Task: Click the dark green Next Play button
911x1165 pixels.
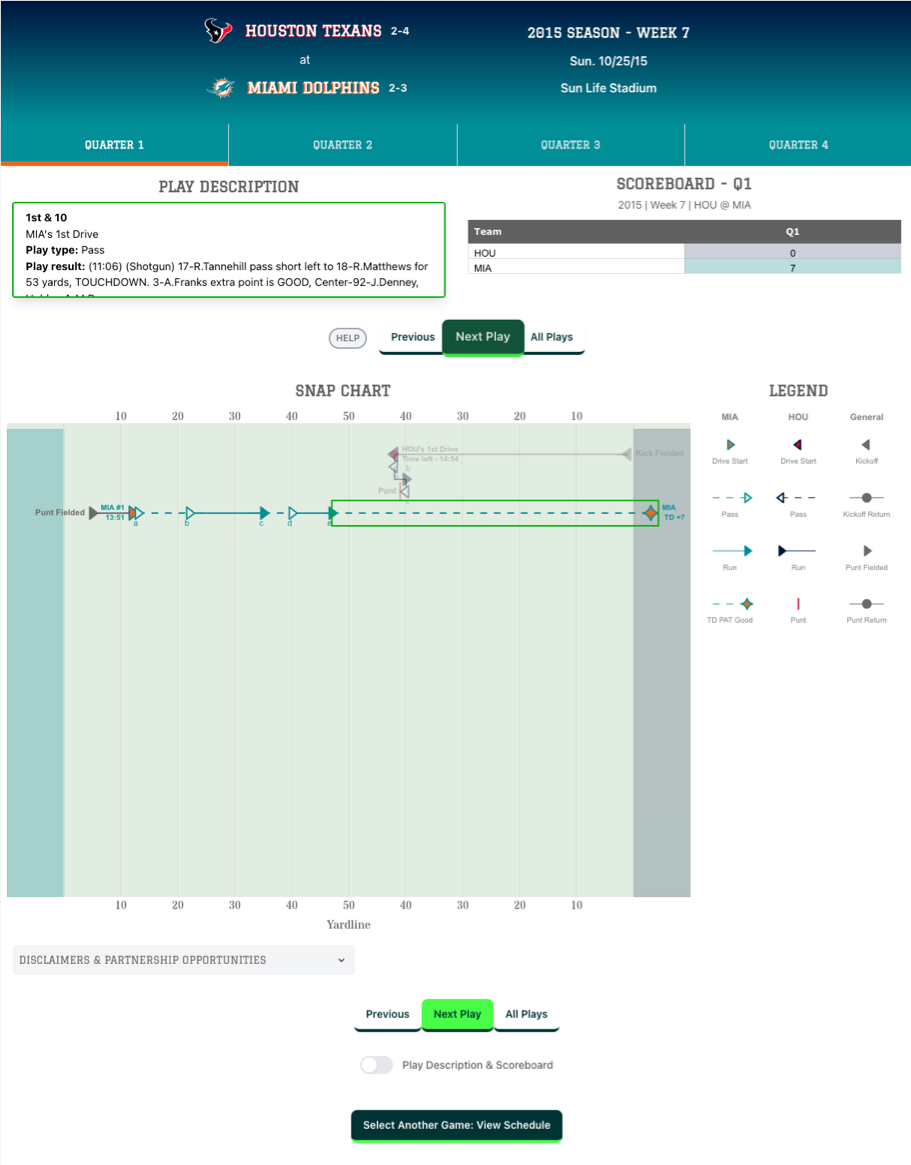Action: [x=483, y=337]
